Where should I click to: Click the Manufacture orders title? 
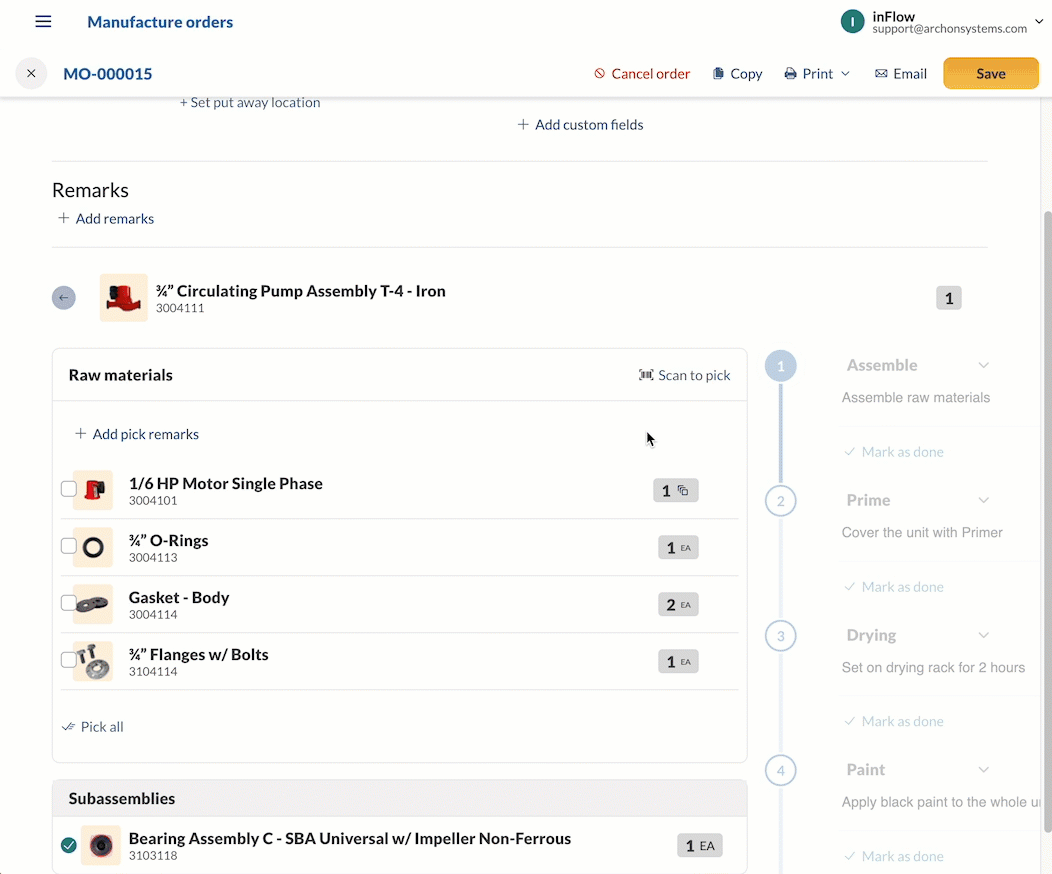click(x=160, y=22)
